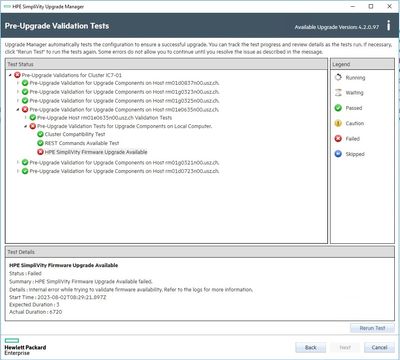Click the Cancel button
Image resolution: width=400 pixels, height=360 pixels.
[x=379, y=348]
